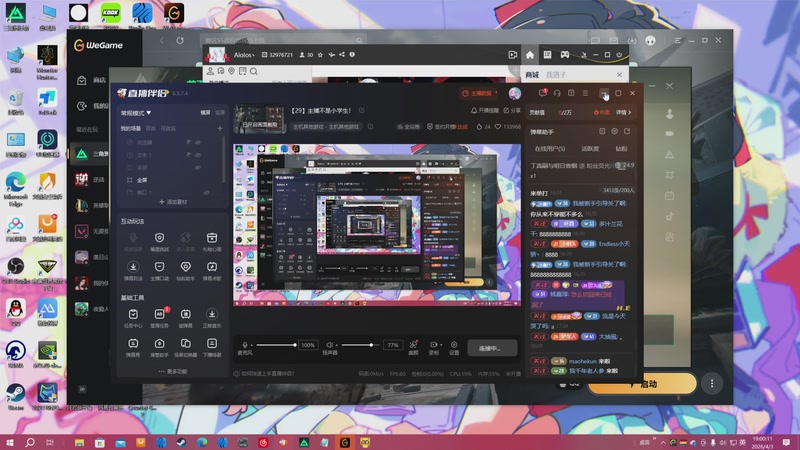Click the 连接中... stream button
Viewport: 800px width, 450px height.
tap(490, 348)
